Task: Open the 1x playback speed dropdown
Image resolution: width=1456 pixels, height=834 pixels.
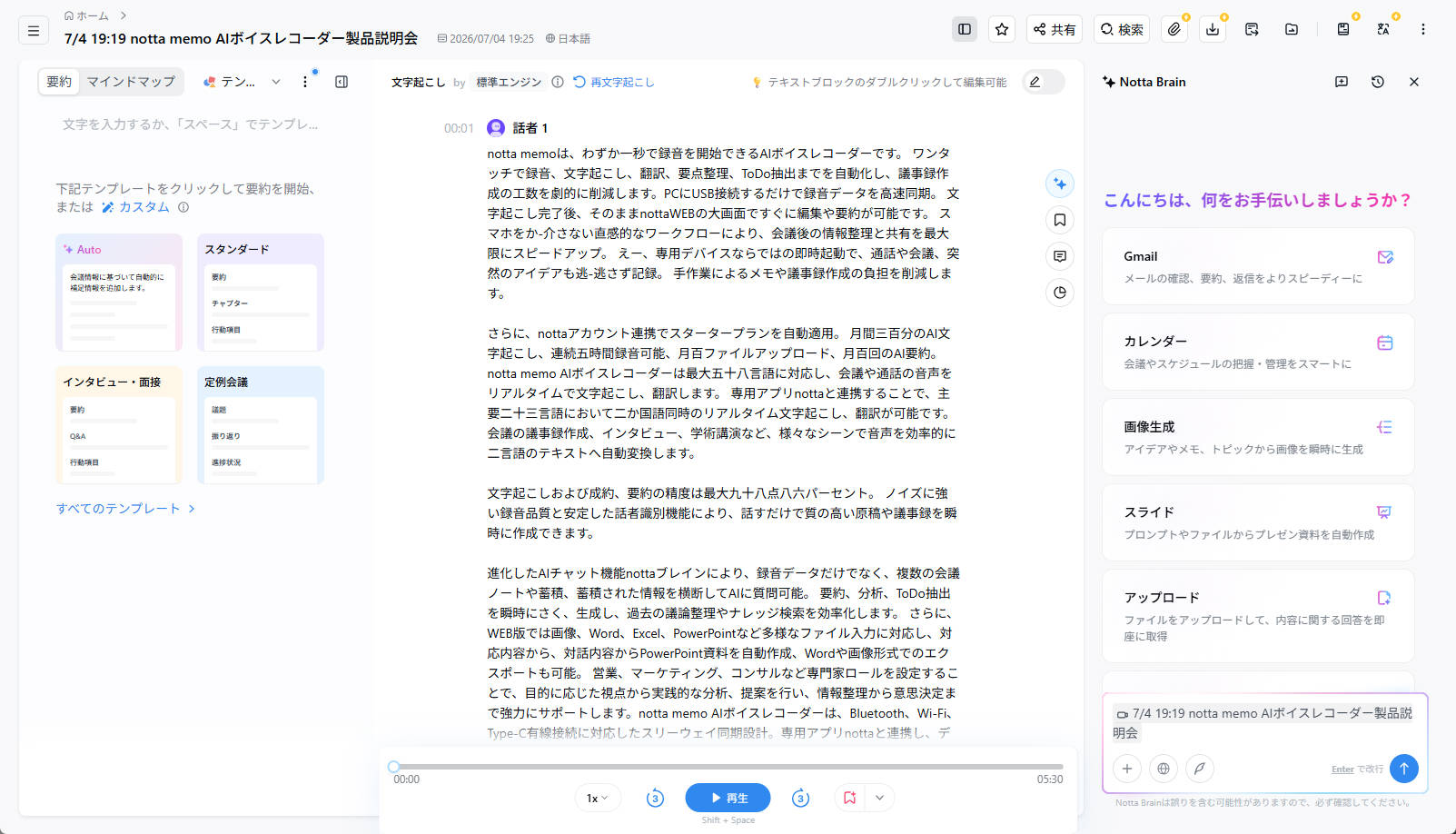Action: (x=598, y=798)
